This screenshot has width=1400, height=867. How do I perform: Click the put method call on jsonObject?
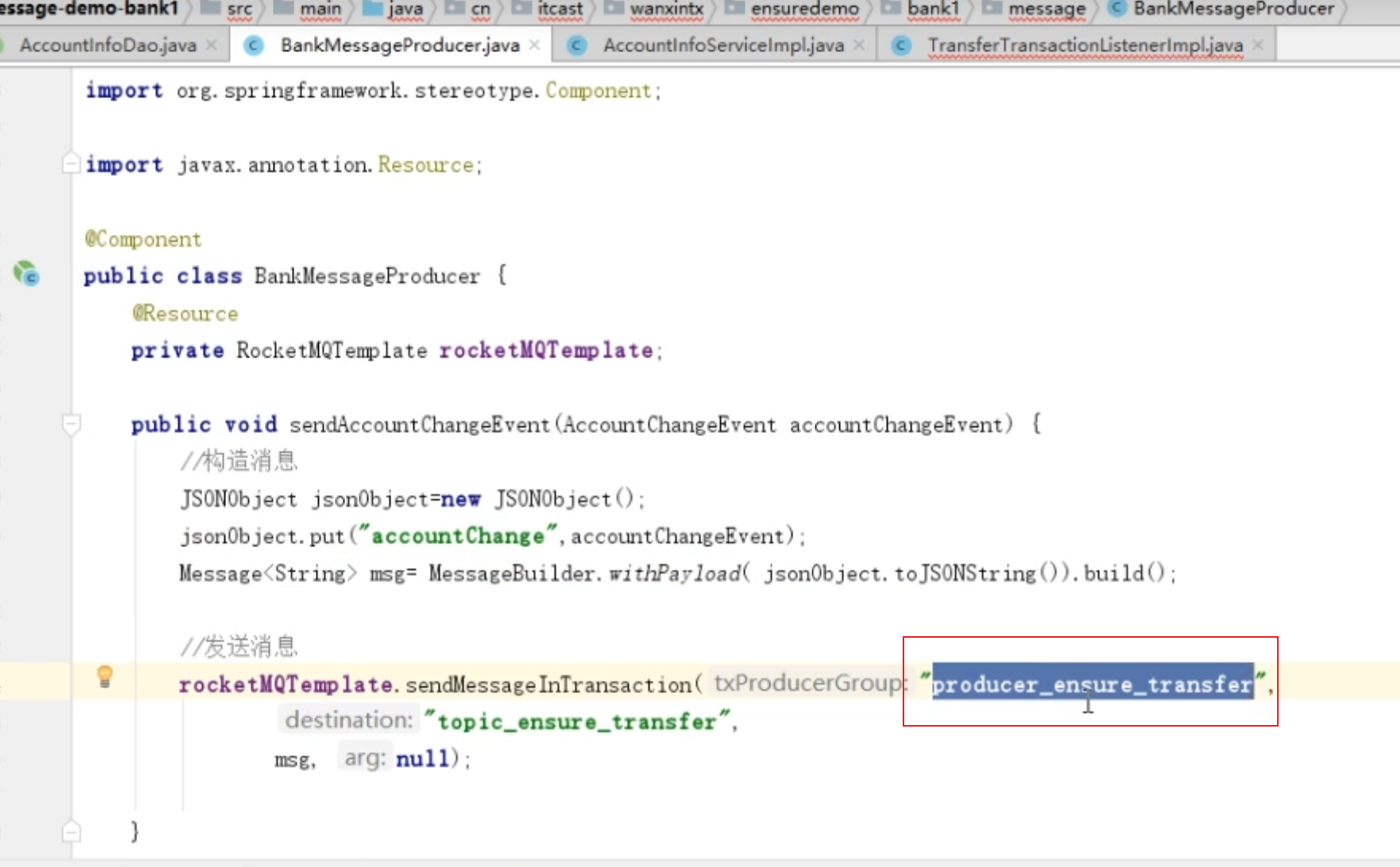tap(327, 536)
